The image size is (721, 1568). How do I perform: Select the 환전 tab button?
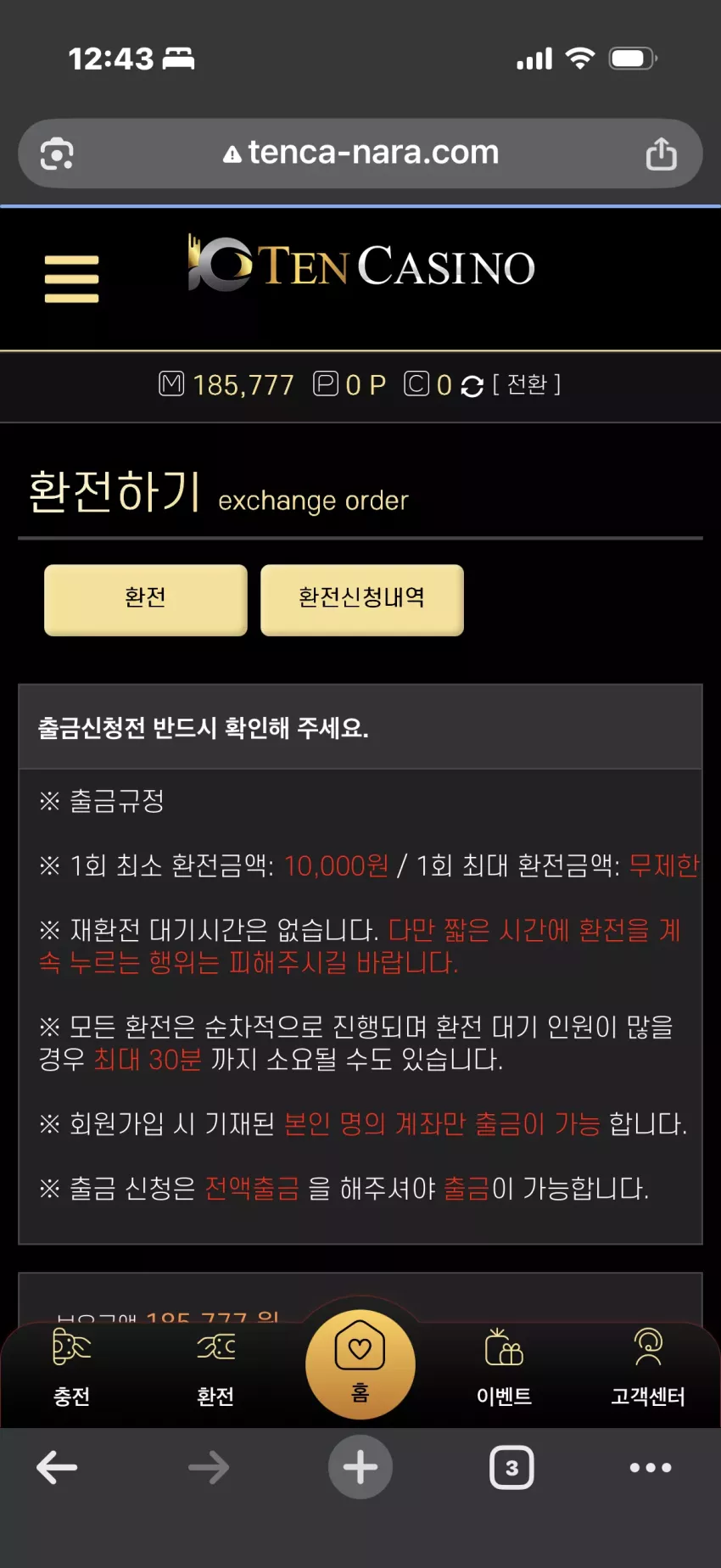[x=146, y=599]
